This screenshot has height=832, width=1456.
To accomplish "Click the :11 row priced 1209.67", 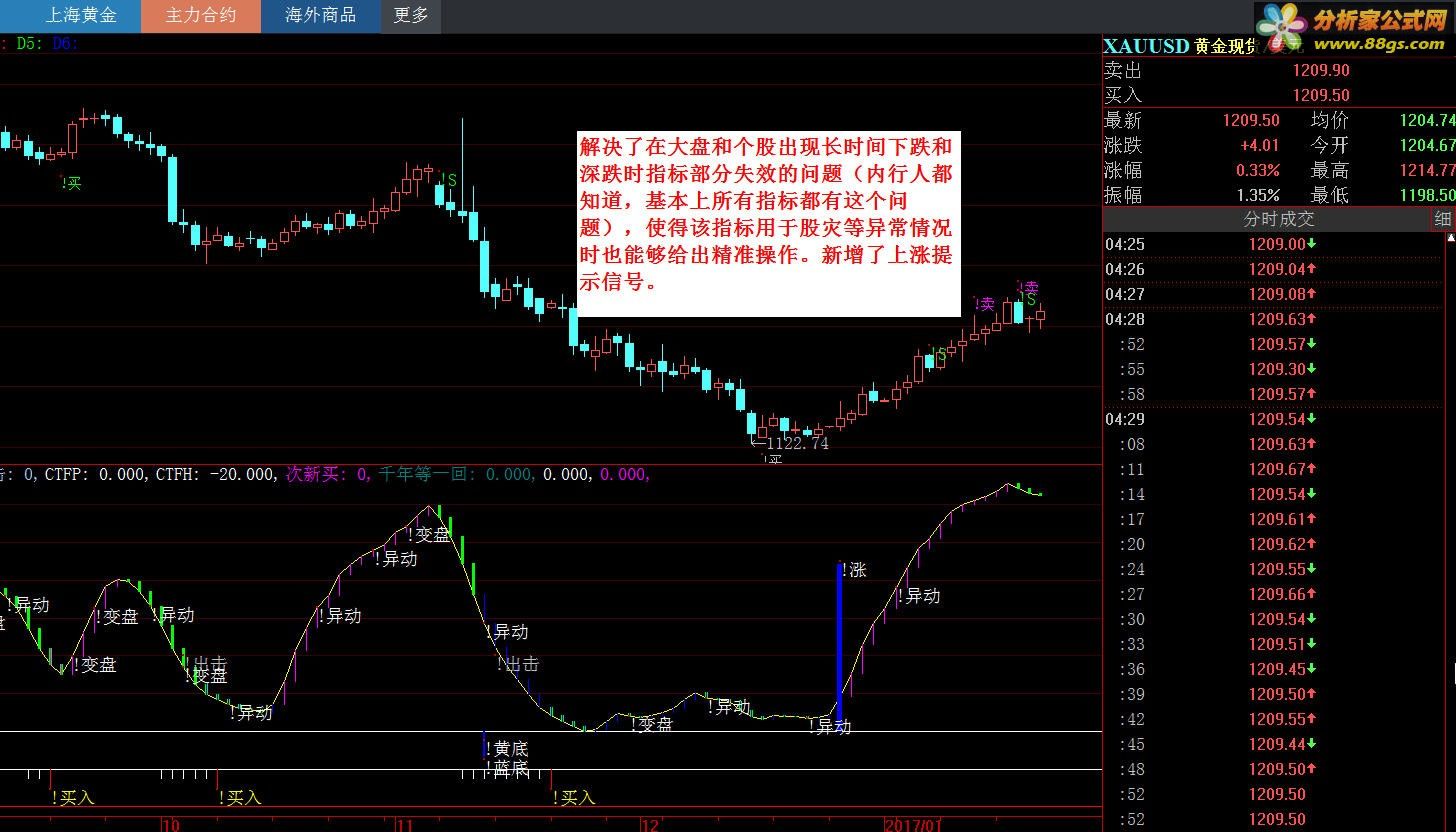I will click(x=1274, y=469).
